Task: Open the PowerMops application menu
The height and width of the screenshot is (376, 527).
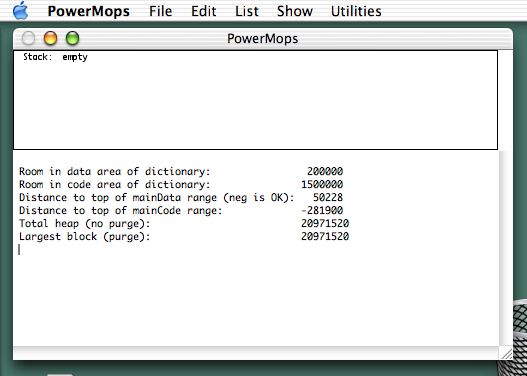Action: click(x=88, y=11)
